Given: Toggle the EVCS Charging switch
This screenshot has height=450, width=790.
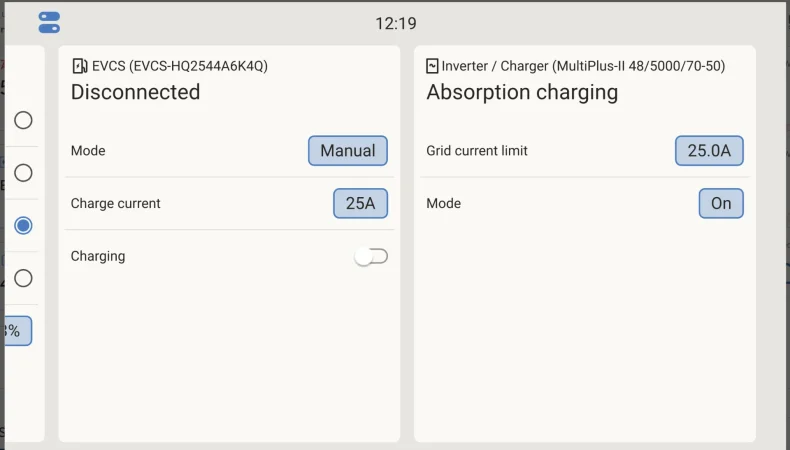Looking at the screenshot, I should coord(371,256).
